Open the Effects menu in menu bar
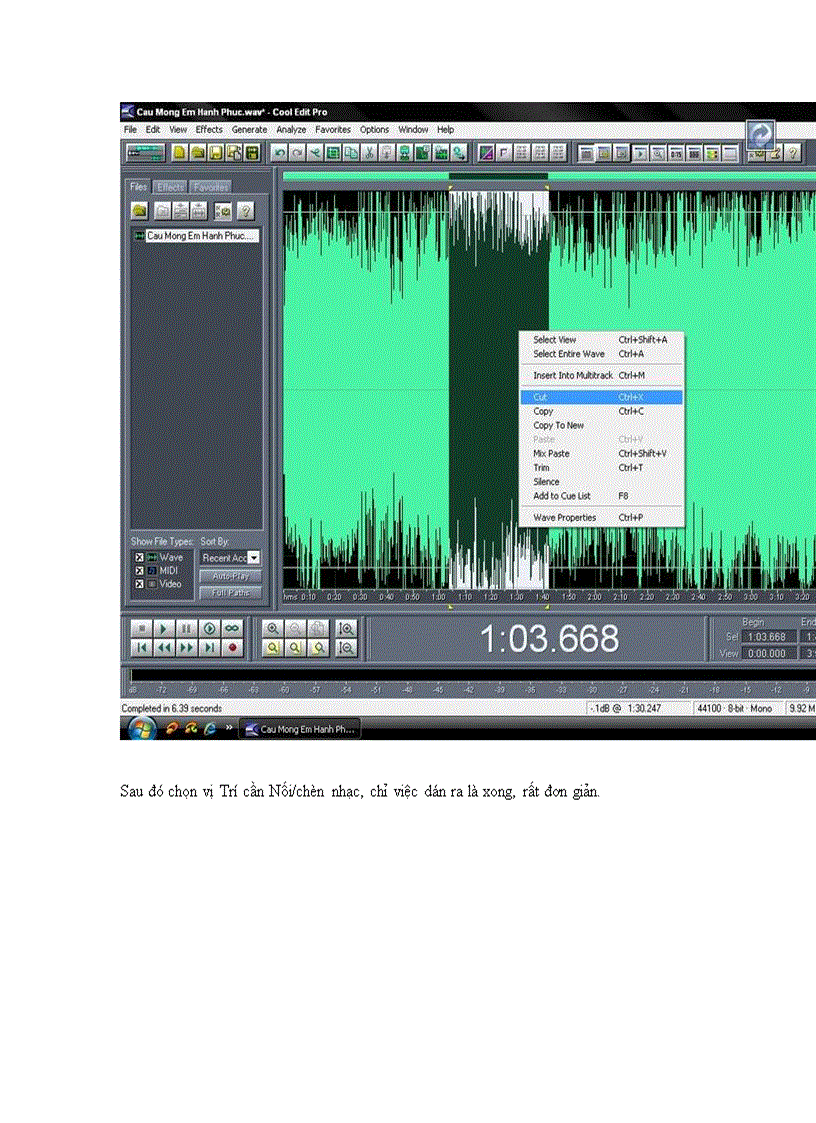The width and height of the screenshot is (816, 1123). coord(209,129)
